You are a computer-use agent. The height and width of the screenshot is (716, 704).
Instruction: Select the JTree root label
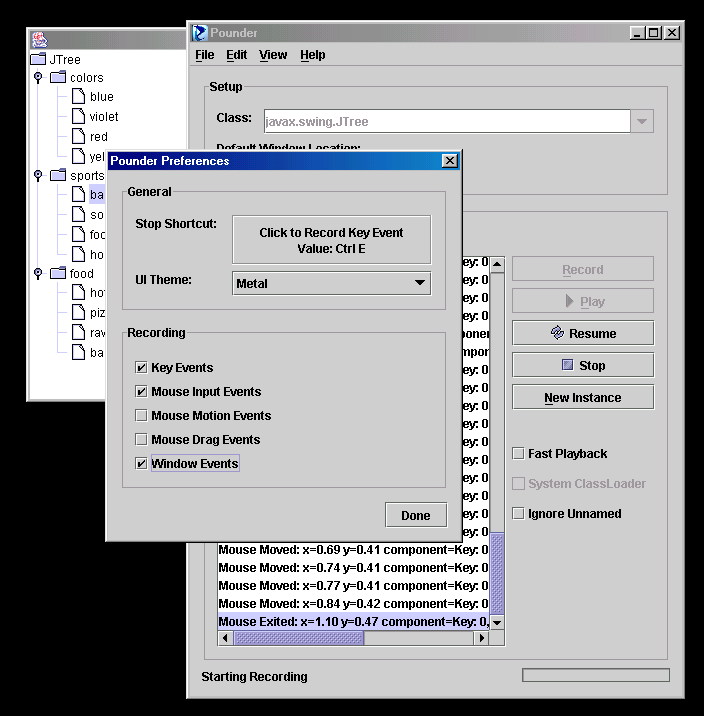(x=65, y=59)
